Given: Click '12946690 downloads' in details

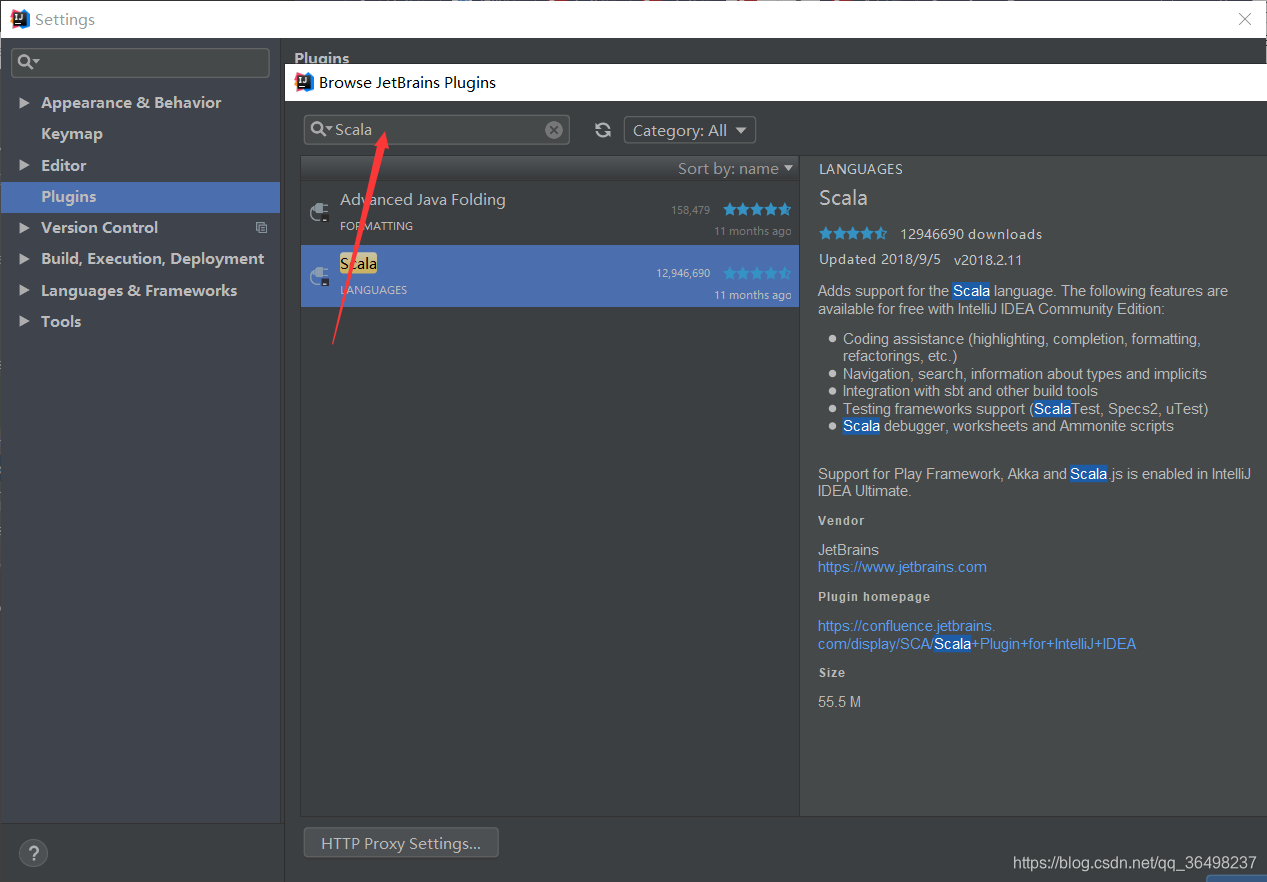Looking at the screenshot, I should [x=971, y=234].
